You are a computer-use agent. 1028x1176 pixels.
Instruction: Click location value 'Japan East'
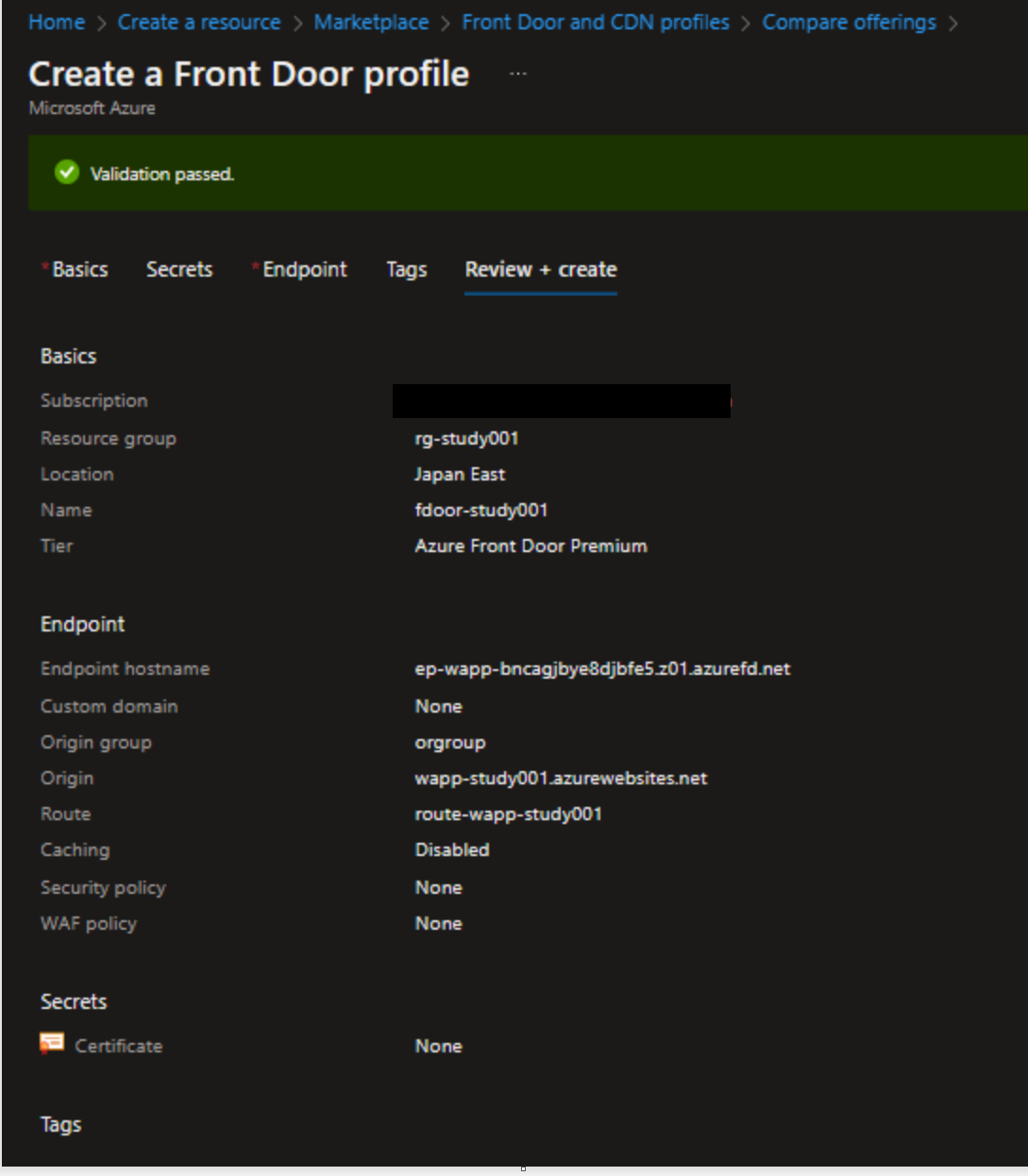[461, 475]
